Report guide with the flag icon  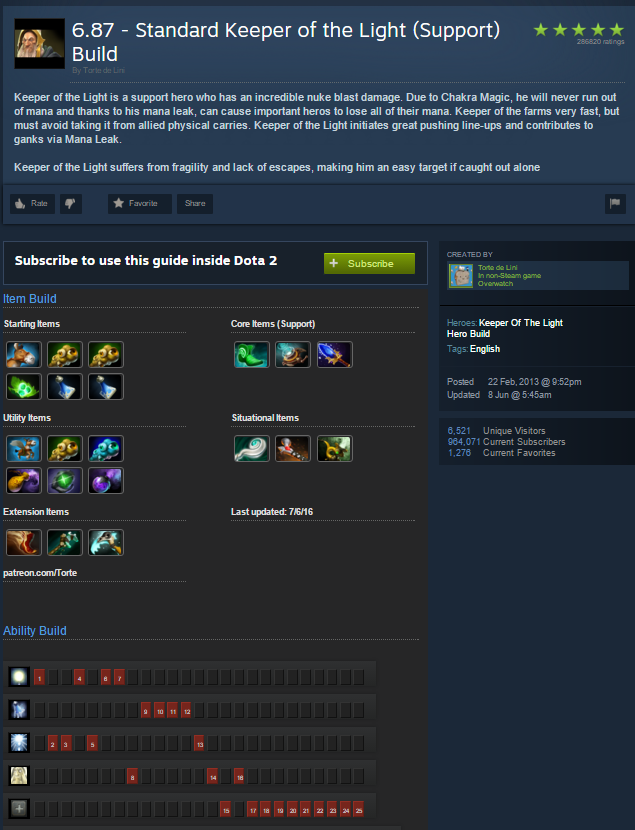coord(615,203)
